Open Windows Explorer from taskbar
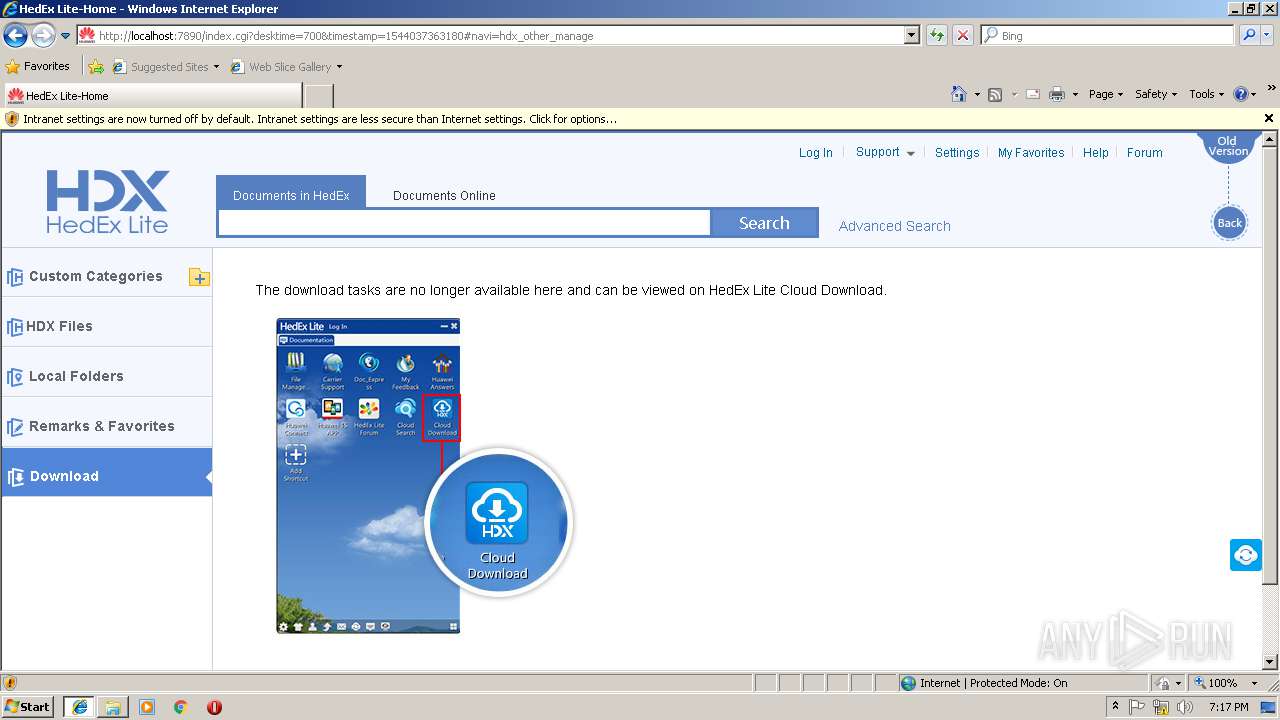Image resolution: width=1280 pixels, height=720 pixels. click(x=113, y=707)
